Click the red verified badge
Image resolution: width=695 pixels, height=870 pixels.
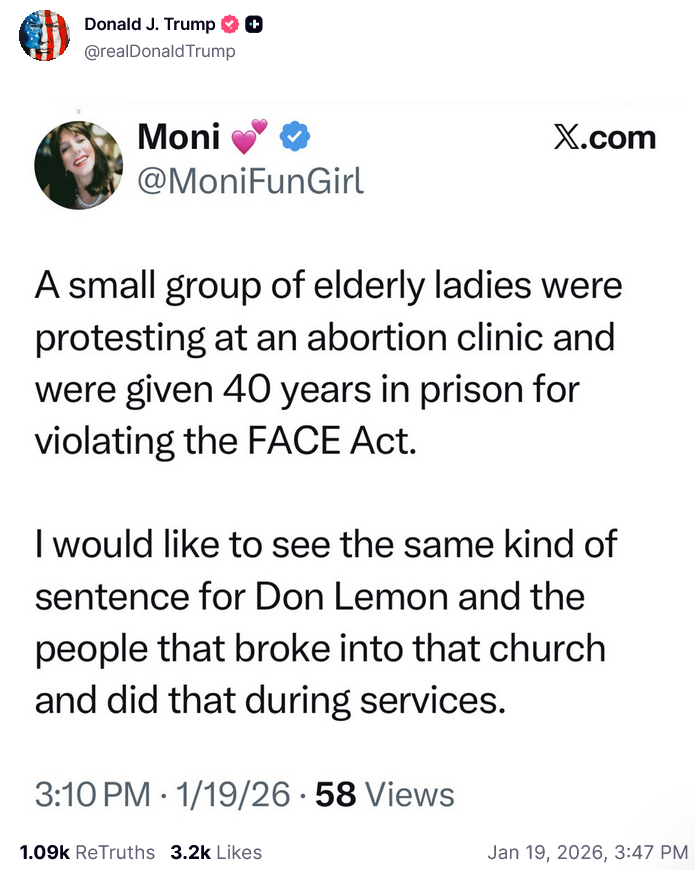[x=227, y=25]
